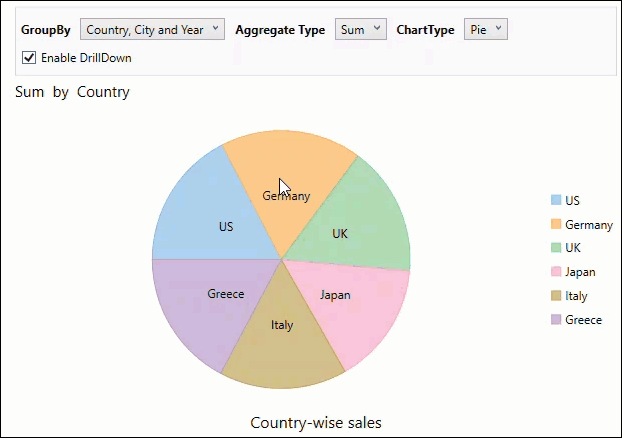Click the Italy olive legend swatch
Image resolution: width=622 pixels, height=438 pixels.
pos(555,296)
